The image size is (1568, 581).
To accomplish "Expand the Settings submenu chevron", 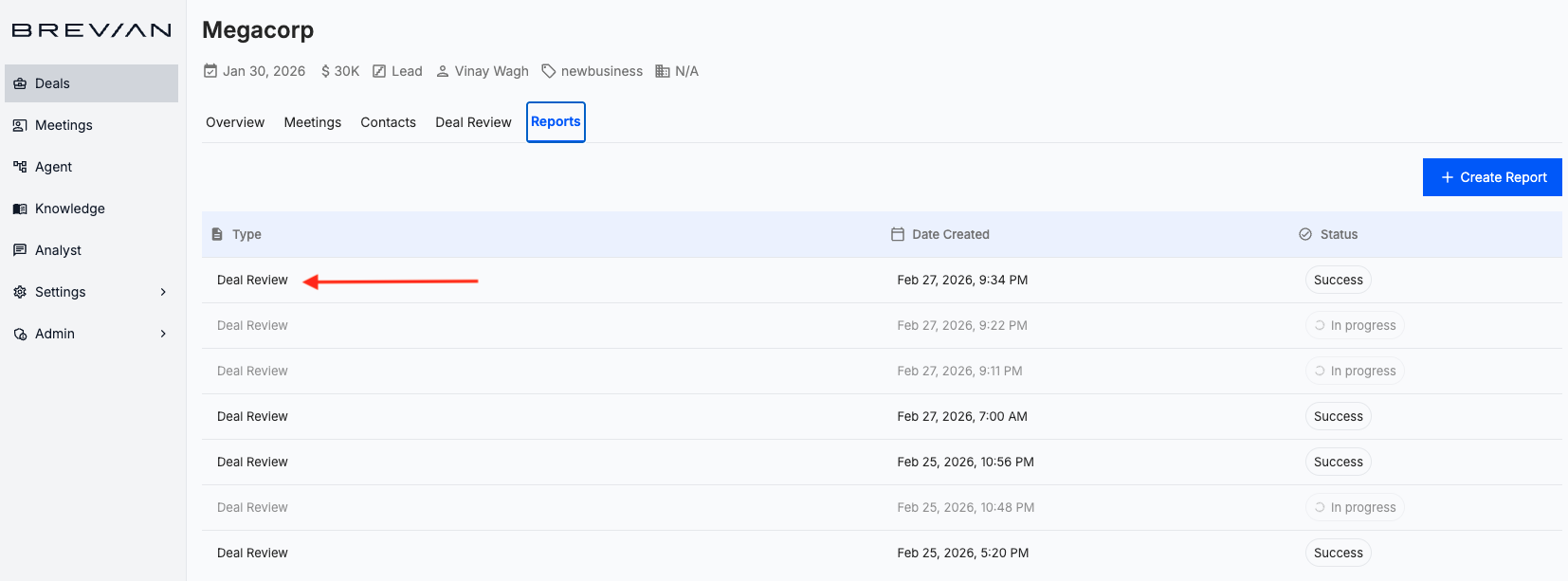I will 163,292.
